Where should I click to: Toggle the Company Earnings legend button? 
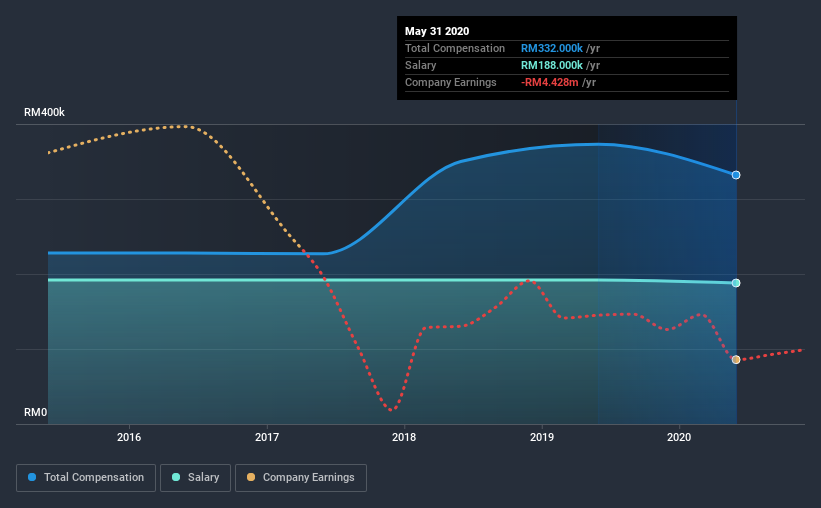(x=301, y=478)
